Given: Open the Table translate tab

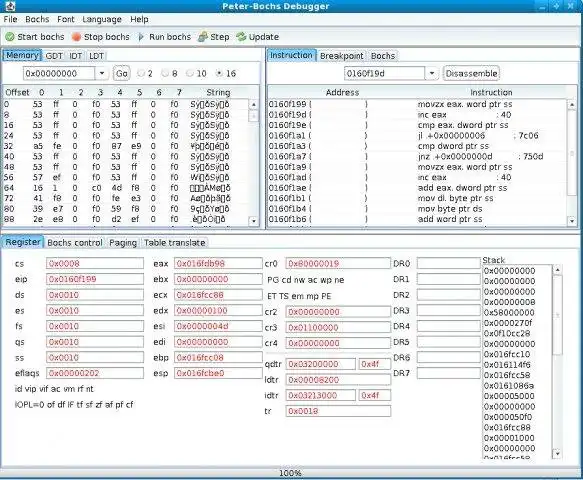Looking at the screenshot, I should pos(175,243).
